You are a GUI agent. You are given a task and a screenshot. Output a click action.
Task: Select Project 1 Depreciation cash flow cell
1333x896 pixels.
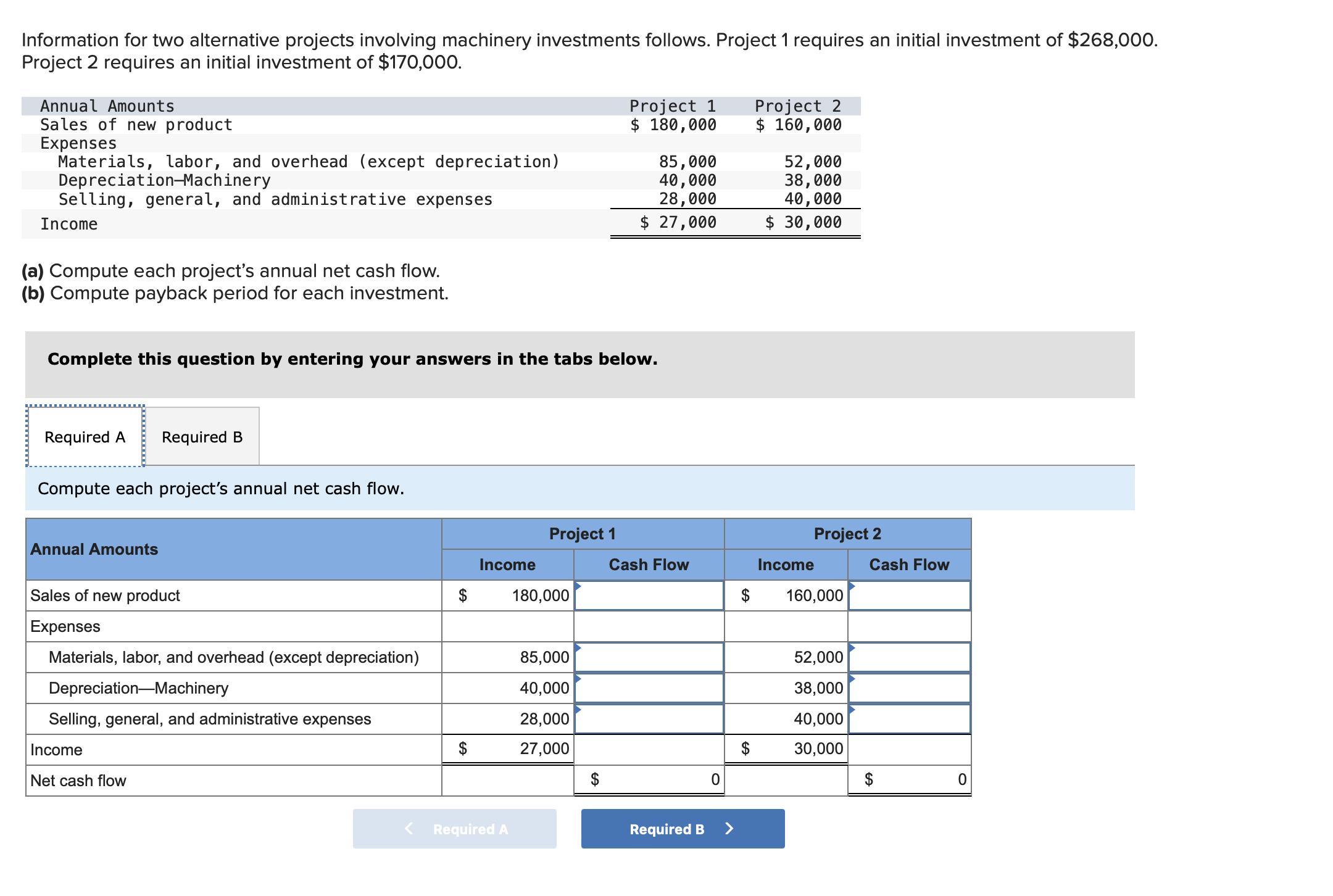tap(649, 688)
